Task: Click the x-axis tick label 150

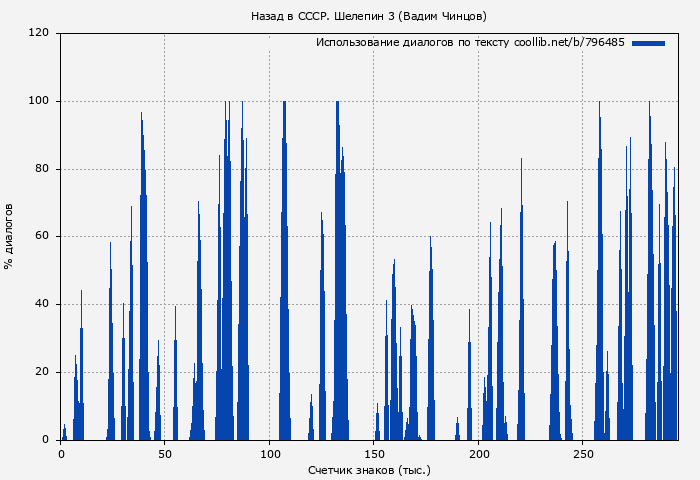Action: coord(374,454)
